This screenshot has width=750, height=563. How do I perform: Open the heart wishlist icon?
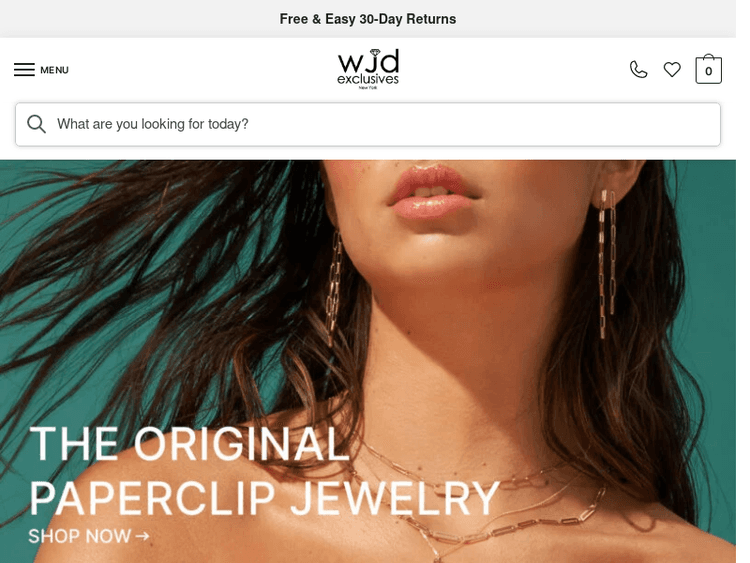672,70
